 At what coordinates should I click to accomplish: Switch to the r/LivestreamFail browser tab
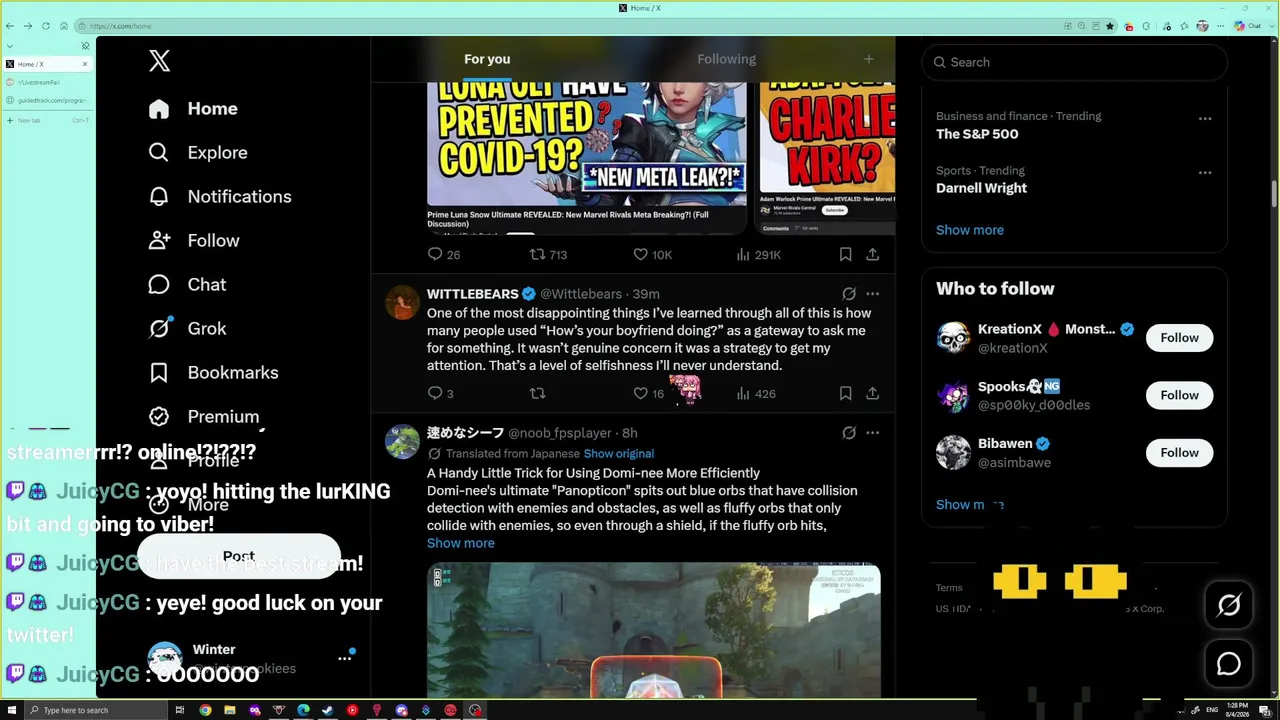click(x=48, y=82)
